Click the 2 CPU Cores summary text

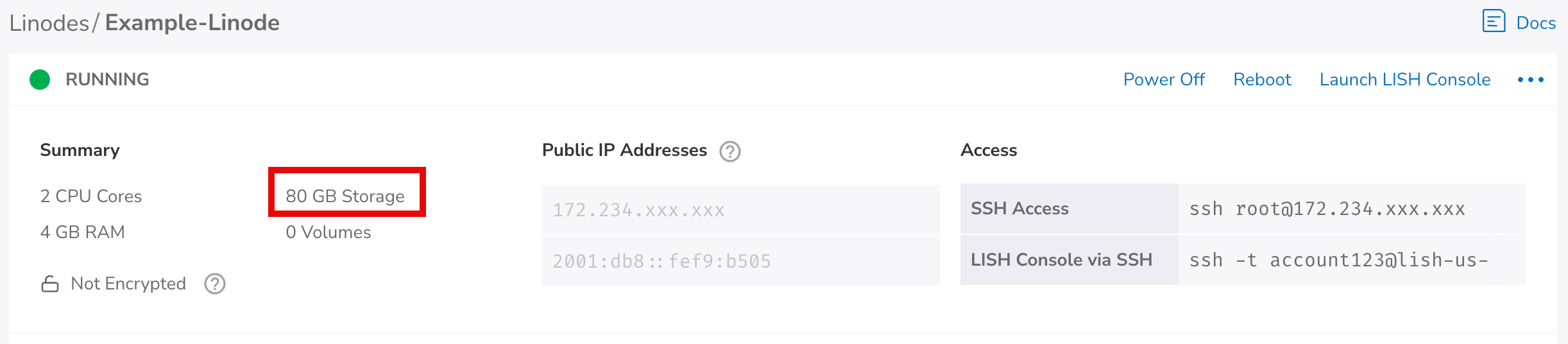(91, 196)
